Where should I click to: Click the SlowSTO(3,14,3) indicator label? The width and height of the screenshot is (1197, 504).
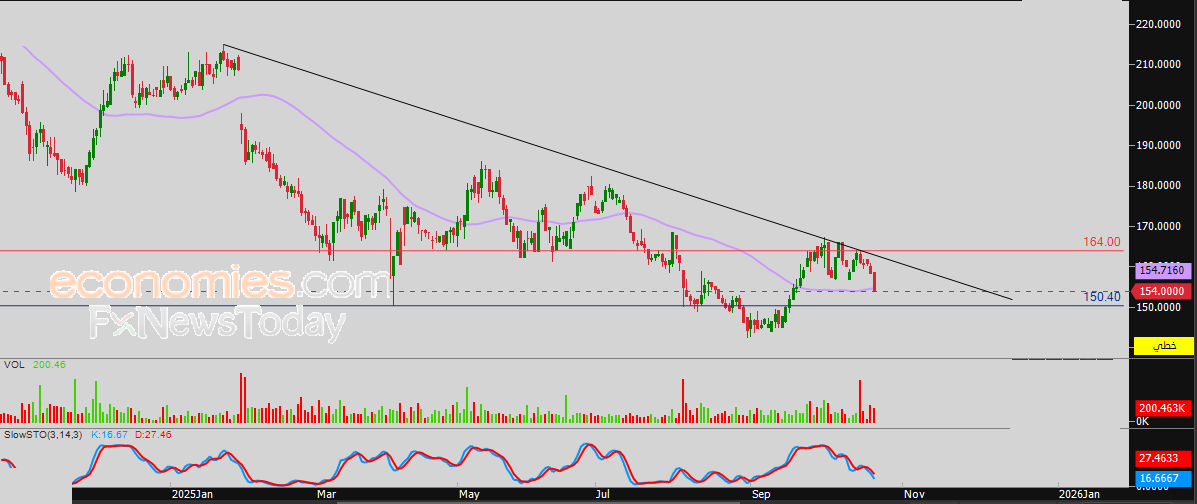[44, 434]
